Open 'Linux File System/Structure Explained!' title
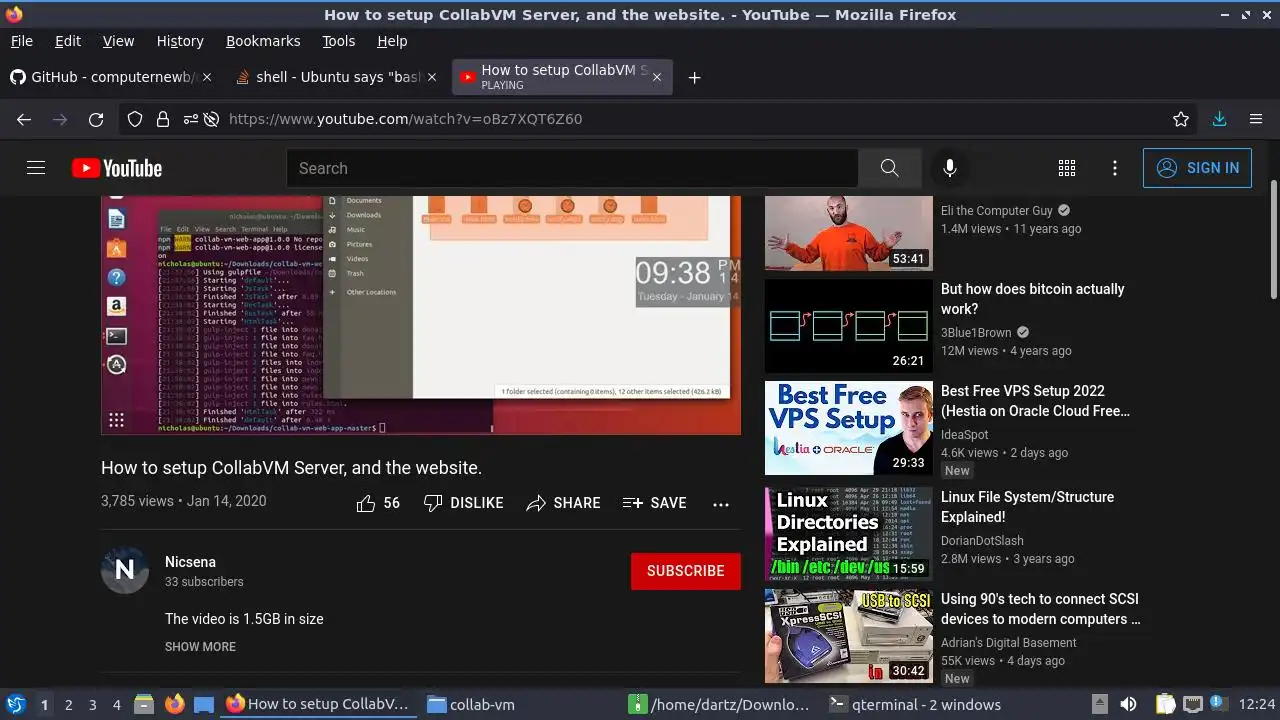Screen dimensions: 1280x720 pyautogui.click(x=1027, y=507)
